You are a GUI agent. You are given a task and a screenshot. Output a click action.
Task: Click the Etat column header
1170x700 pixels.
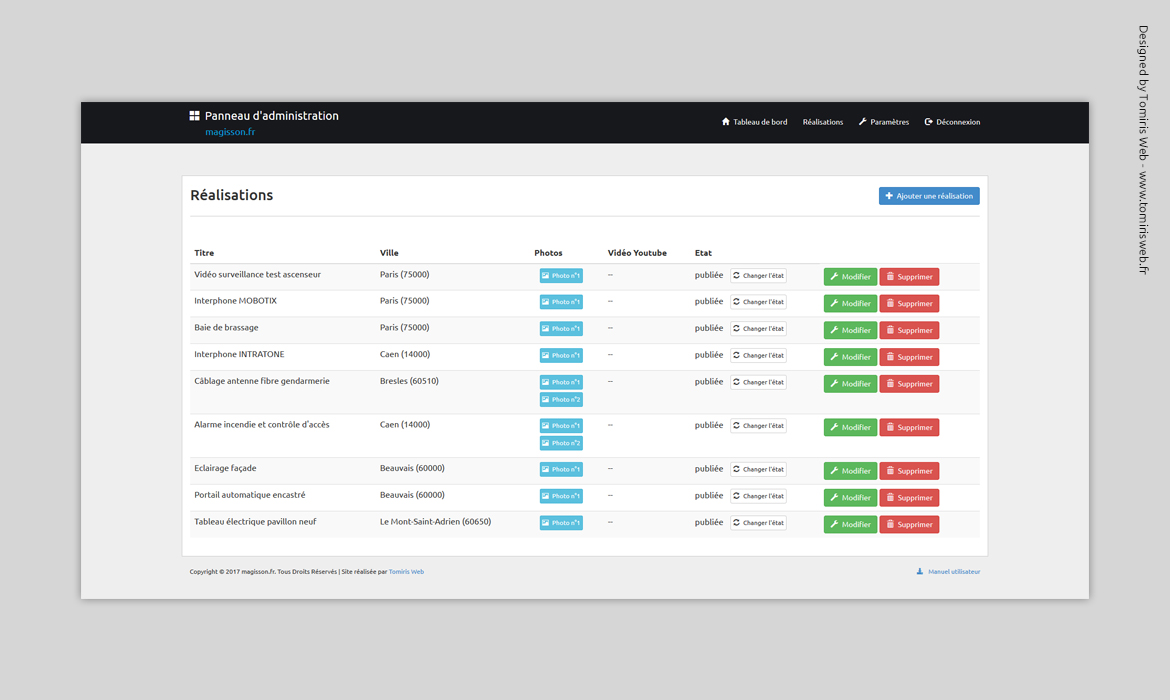[x=703, y=253]
